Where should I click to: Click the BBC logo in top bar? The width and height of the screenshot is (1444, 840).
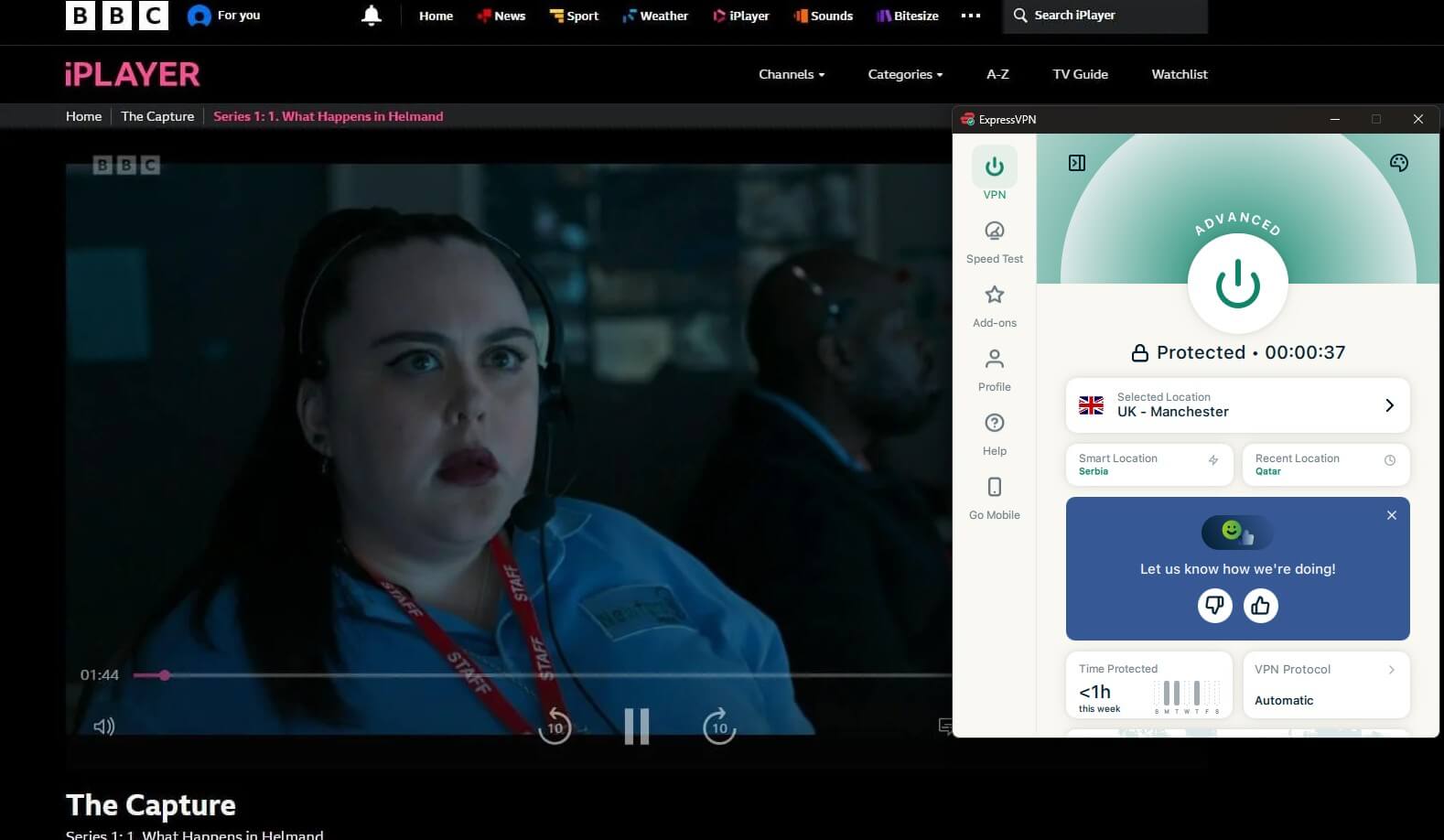pyautogui.click(x=117, y=16)
